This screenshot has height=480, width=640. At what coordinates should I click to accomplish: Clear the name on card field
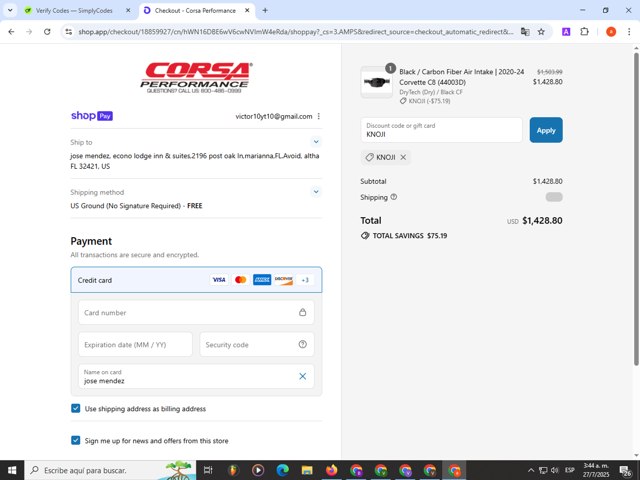click(x=302, y=376)
